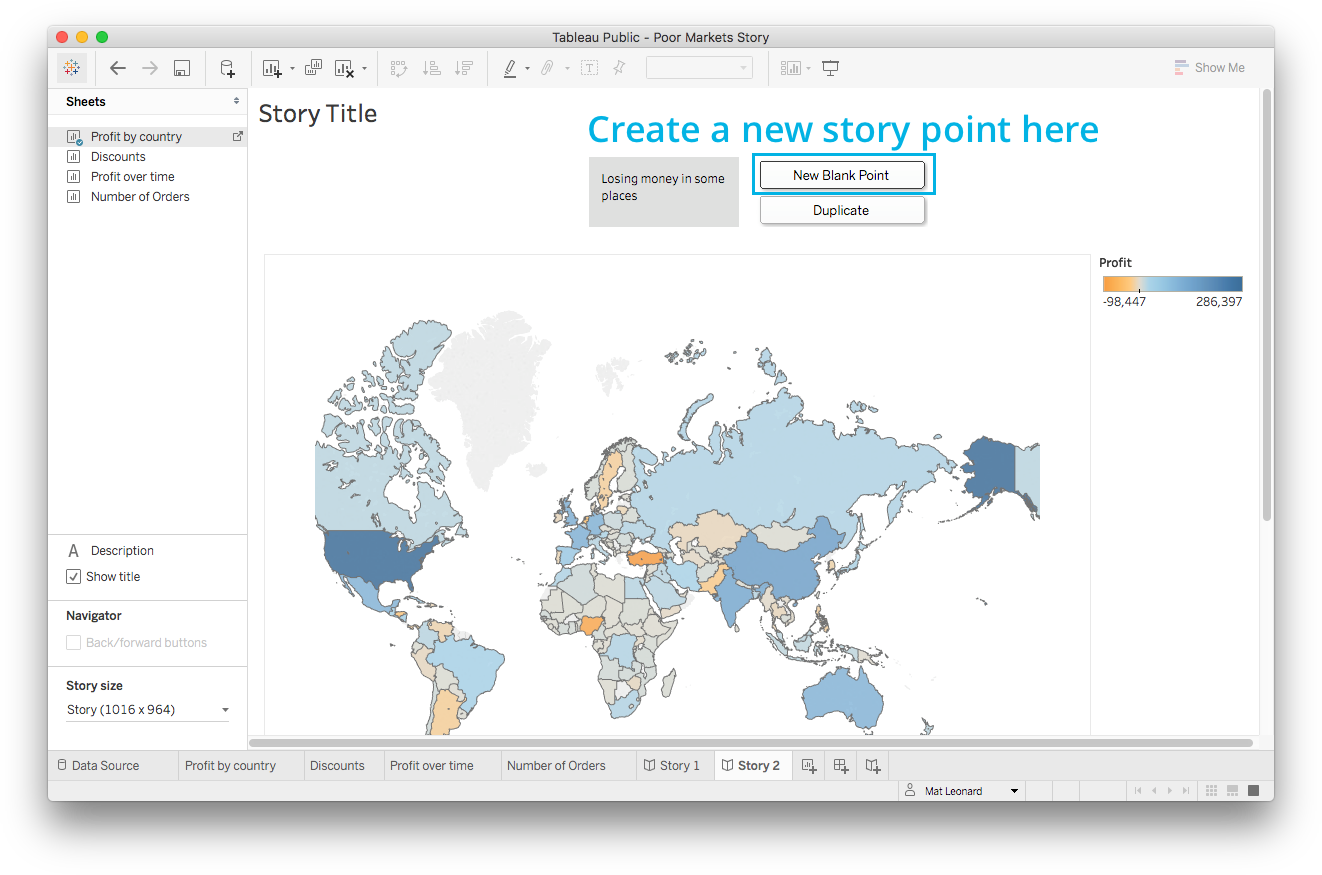This screenshot has width=1322, height=875.
Task: Click the New Dashboard icon in tab bar
Action: (x=841, y=766)
